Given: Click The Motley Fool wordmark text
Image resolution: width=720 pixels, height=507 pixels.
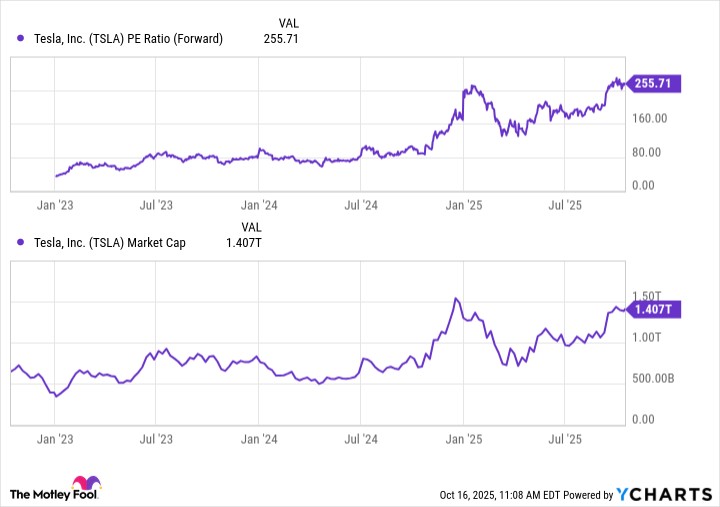Looking at the screenshot, I should pyautogui.click(x=44, y=494).
